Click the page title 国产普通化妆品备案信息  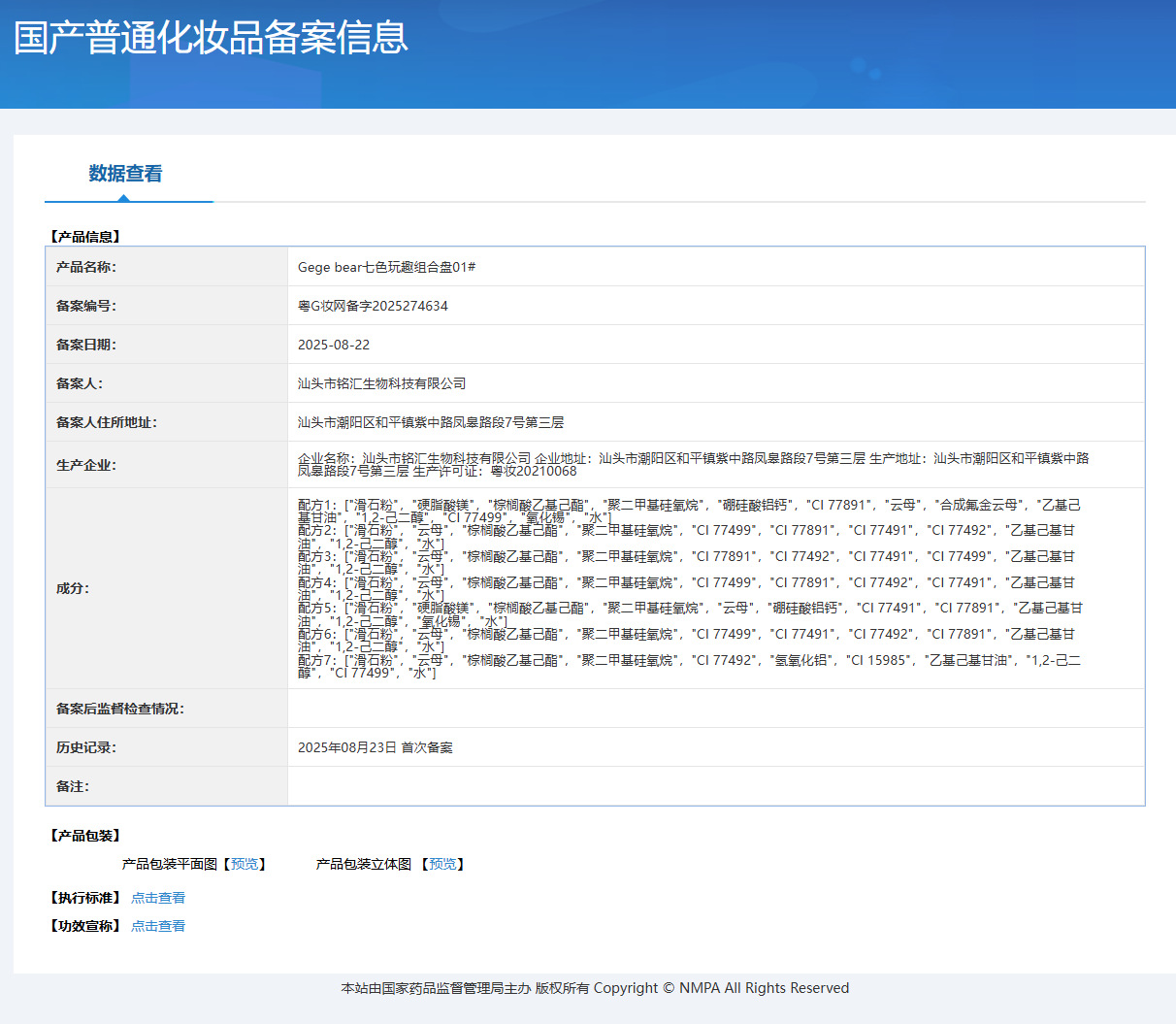tap(212, 38)
